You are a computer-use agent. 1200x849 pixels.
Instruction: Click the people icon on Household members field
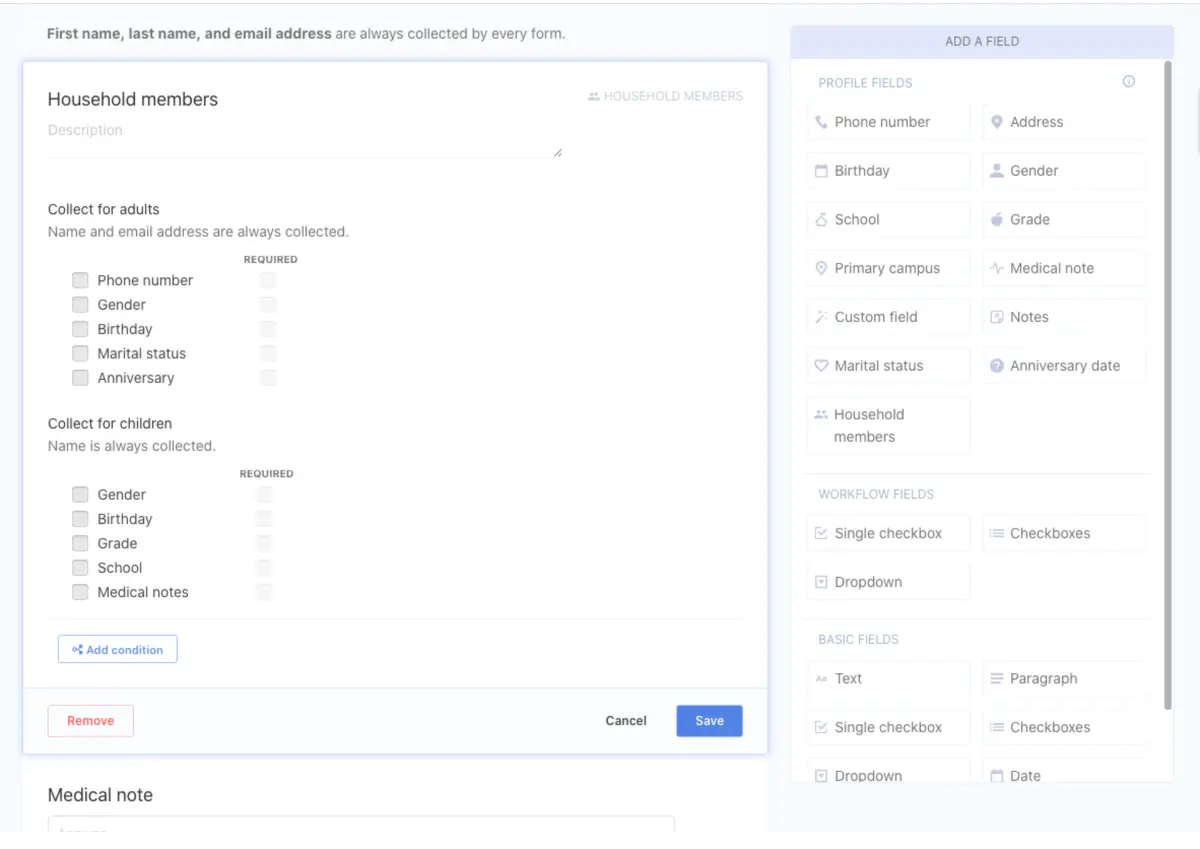pyautogui.click(x=821, y=414)
